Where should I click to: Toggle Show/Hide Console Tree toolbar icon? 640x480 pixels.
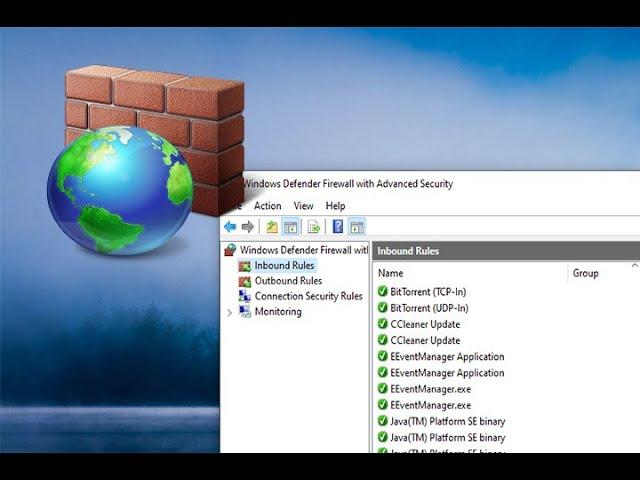291,227
